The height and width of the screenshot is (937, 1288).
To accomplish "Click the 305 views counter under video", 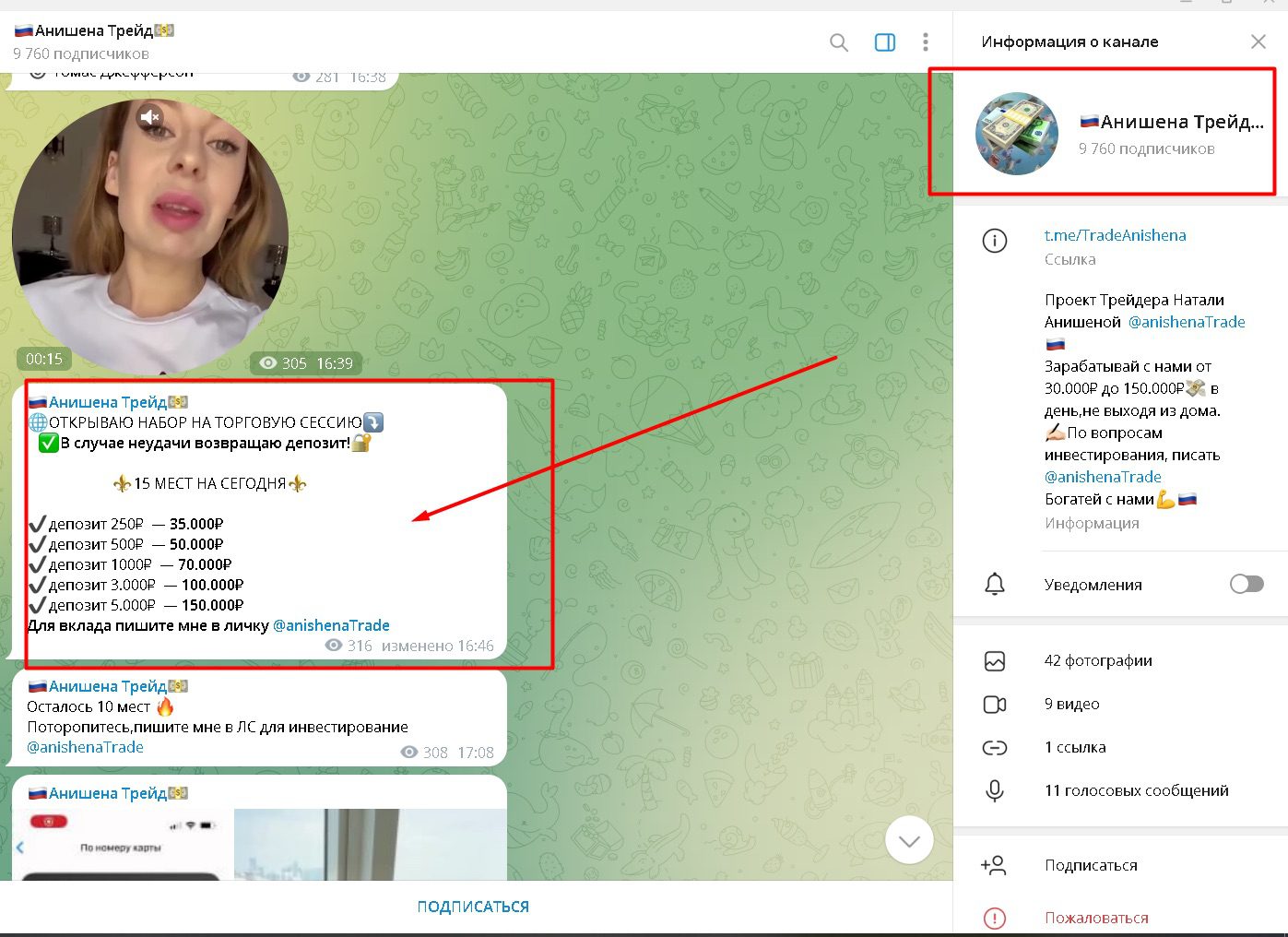I will pyautogui.click(x=283, y=363).
